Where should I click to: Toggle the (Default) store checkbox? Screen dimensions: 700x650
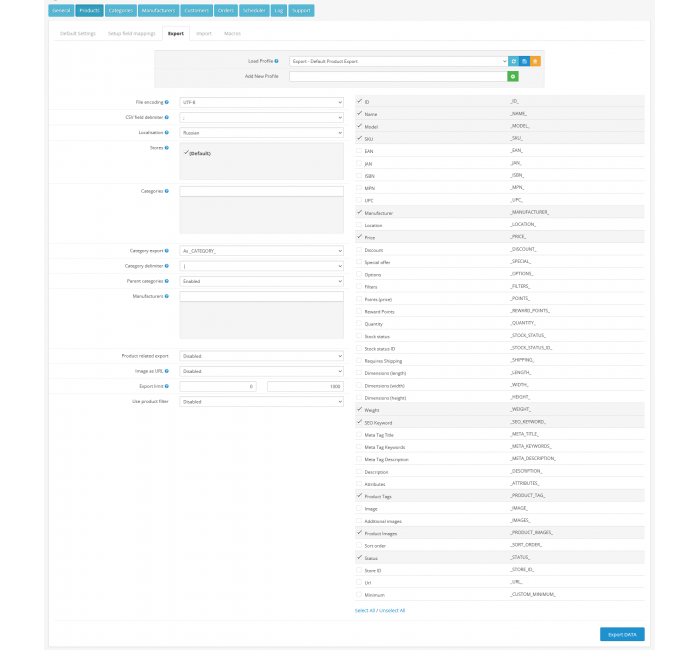point(186,153)
